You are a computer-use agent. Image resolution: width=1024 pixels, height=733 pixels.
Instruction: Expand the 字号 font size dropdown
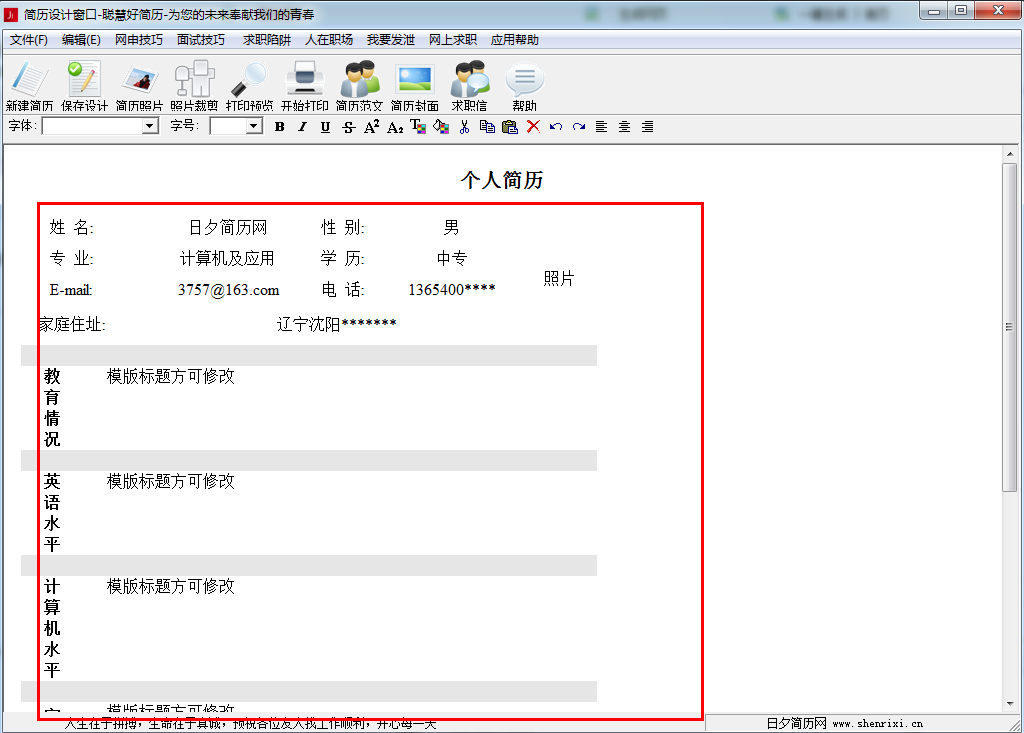click(x=253, y=126)
